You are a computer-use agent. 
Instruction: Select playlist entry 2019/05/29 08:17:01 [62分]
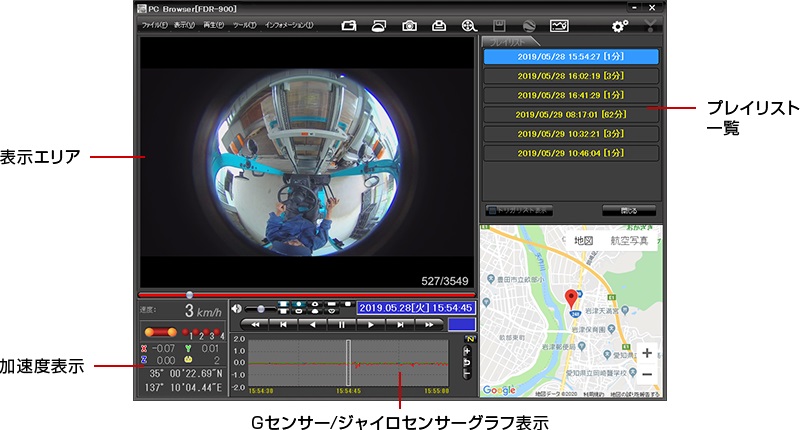coord(570,114)
